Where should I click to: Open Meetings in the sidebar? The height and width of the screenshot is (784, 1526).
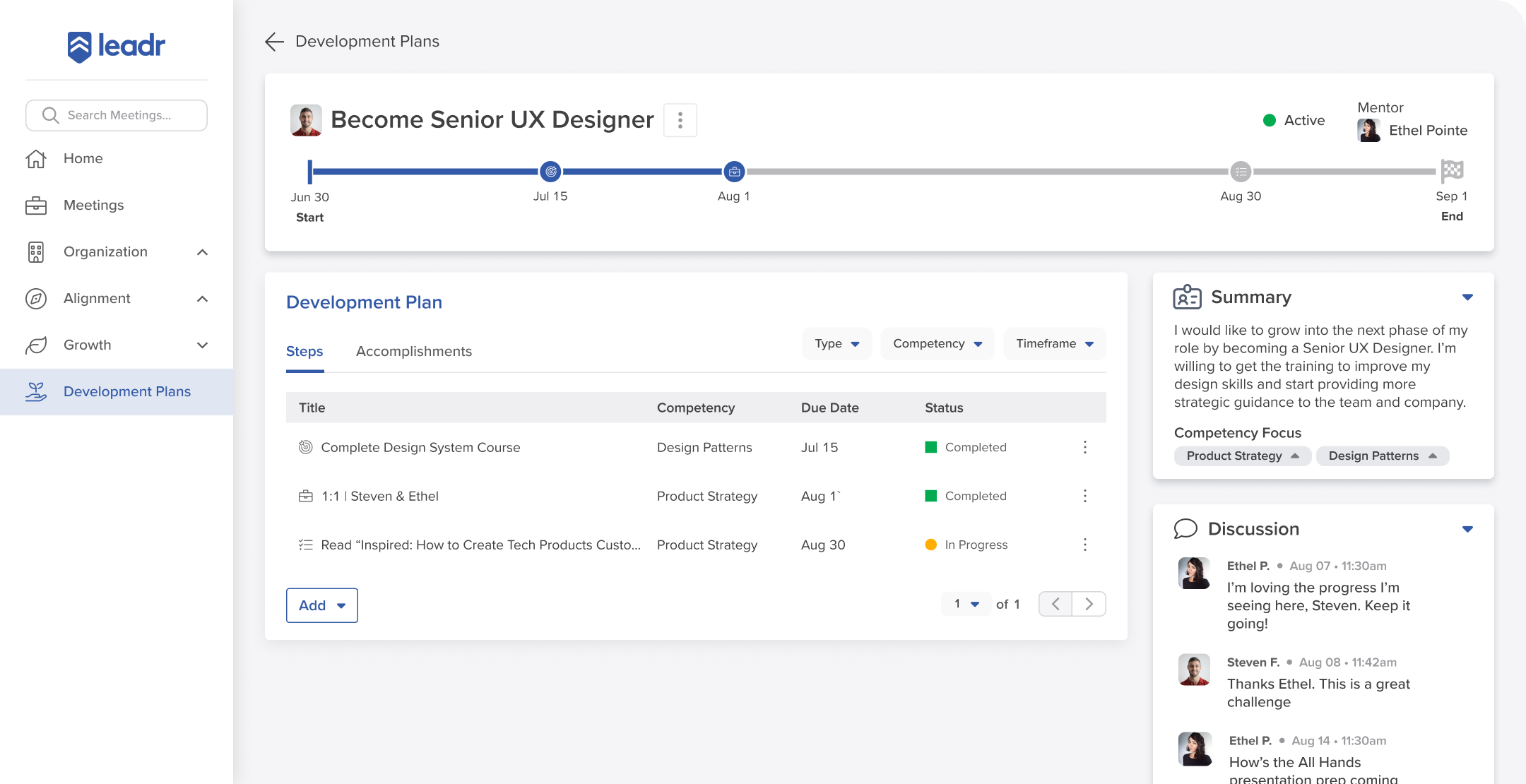tap(93, 206)
